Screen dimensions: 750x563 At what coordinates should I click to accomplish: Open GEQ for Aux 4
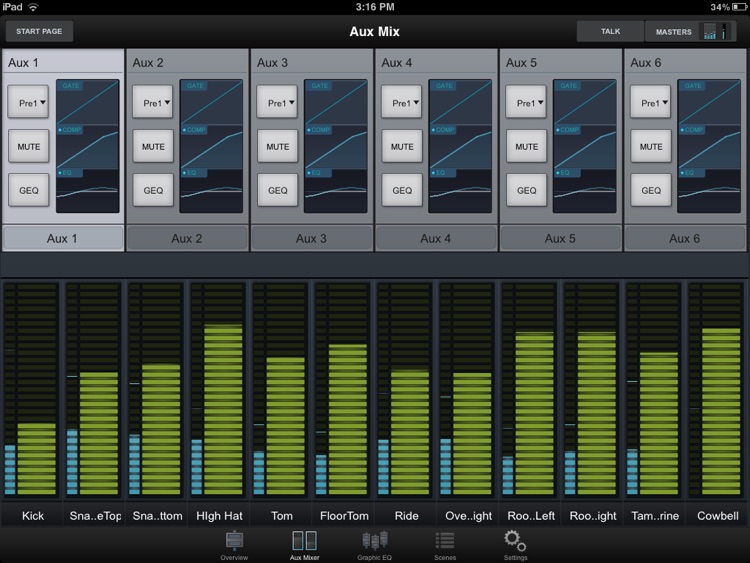402,190
